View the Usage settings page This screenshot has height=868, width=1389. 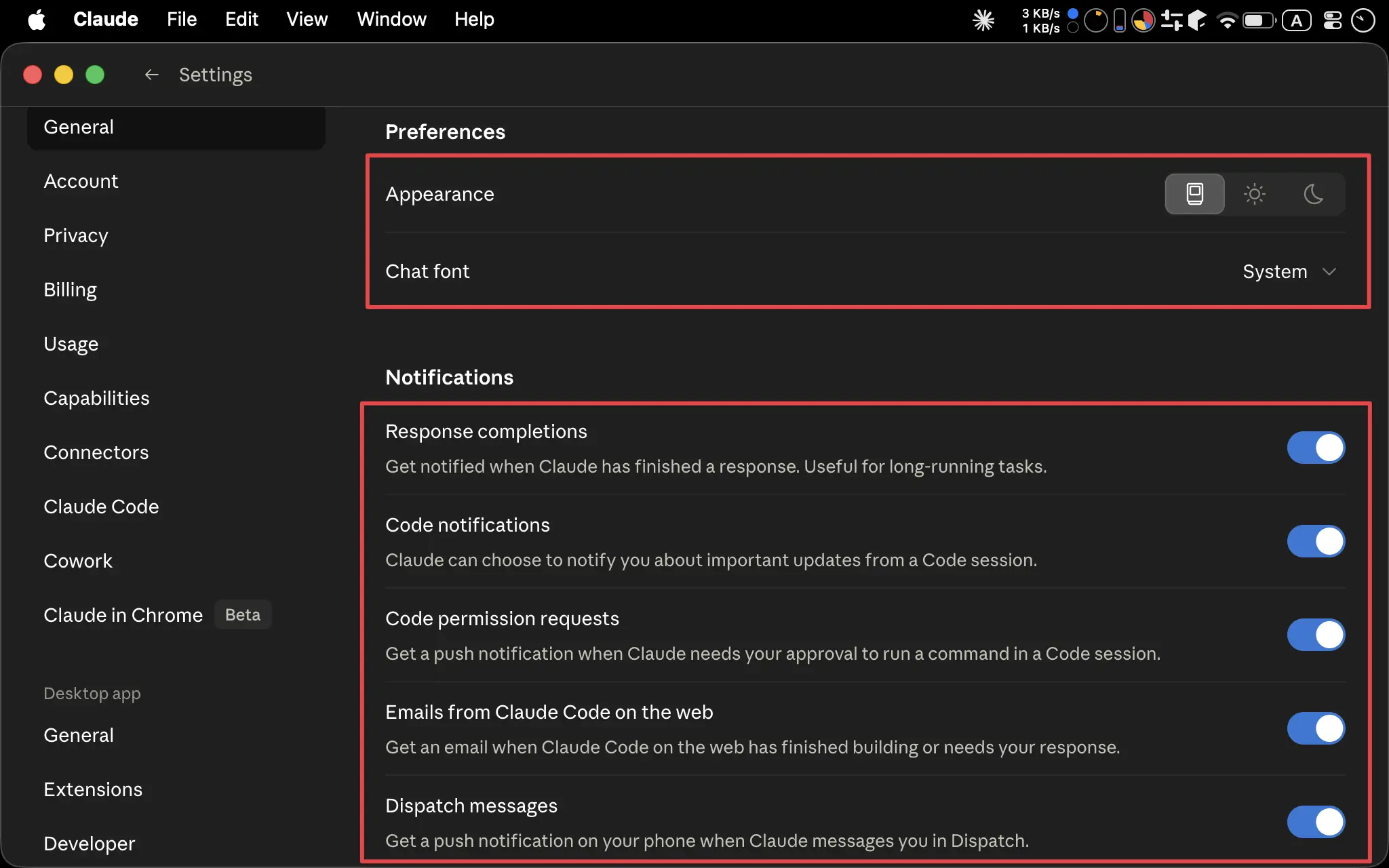click(x=176, y=344)
